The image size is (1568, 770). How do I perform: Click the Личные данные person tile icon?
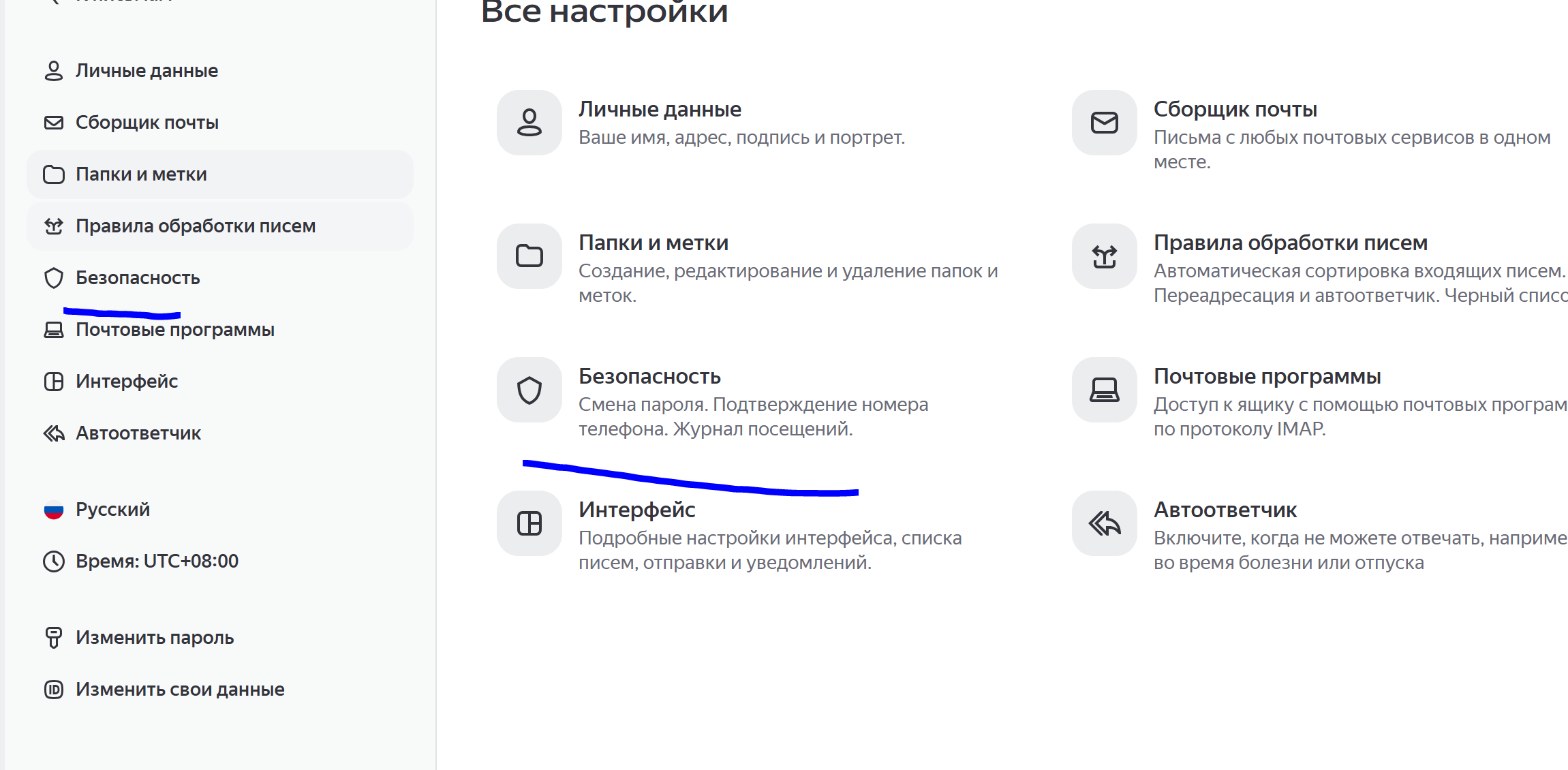point(529,123)
